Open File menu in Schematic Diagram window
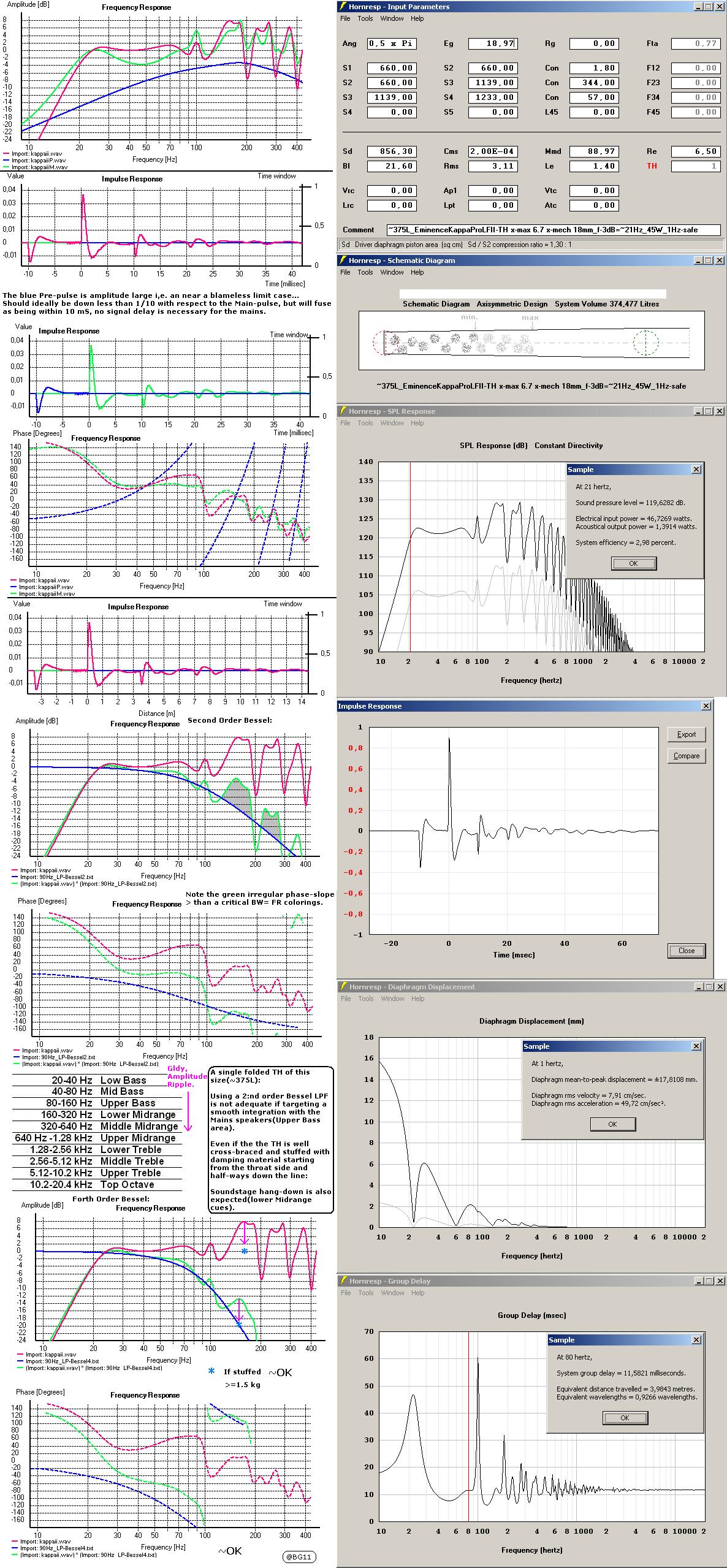The image size is (727, 1568). [x=345, y=272]
